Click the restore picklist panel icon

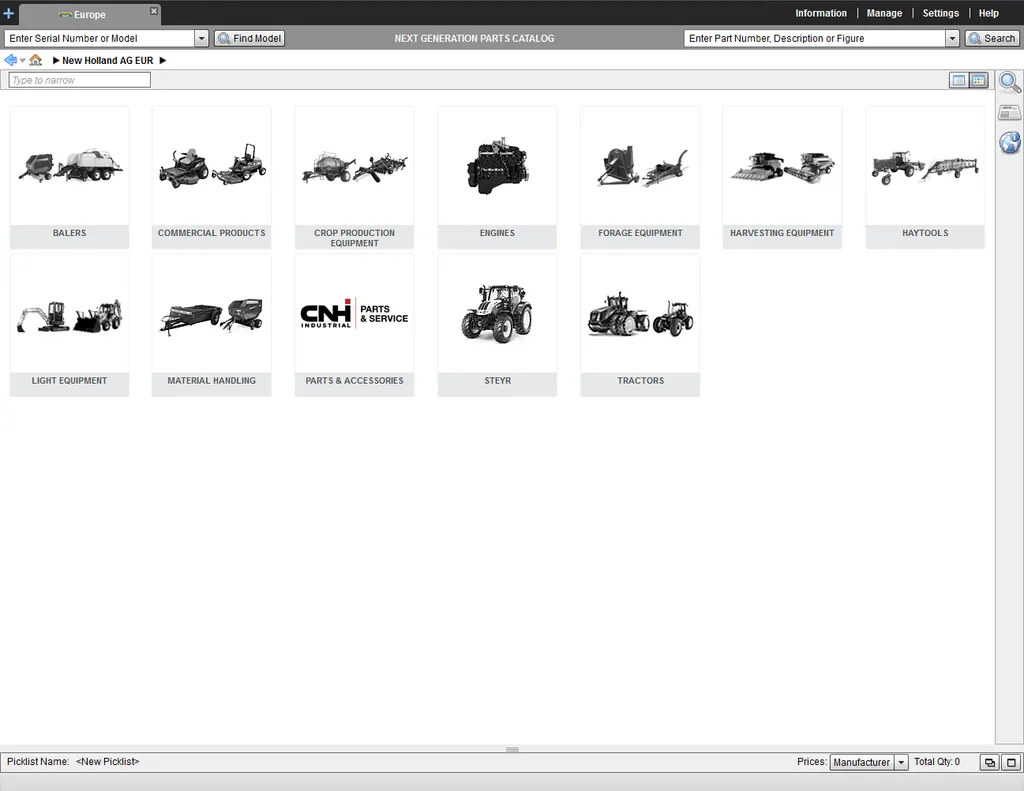point(989,762)
